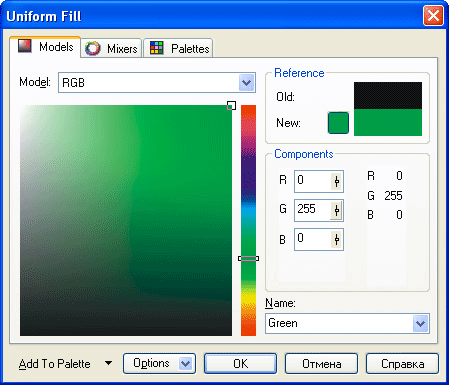Open the Palettes tab
Viewport: 449px width, 385px height.
click(178, 49)
